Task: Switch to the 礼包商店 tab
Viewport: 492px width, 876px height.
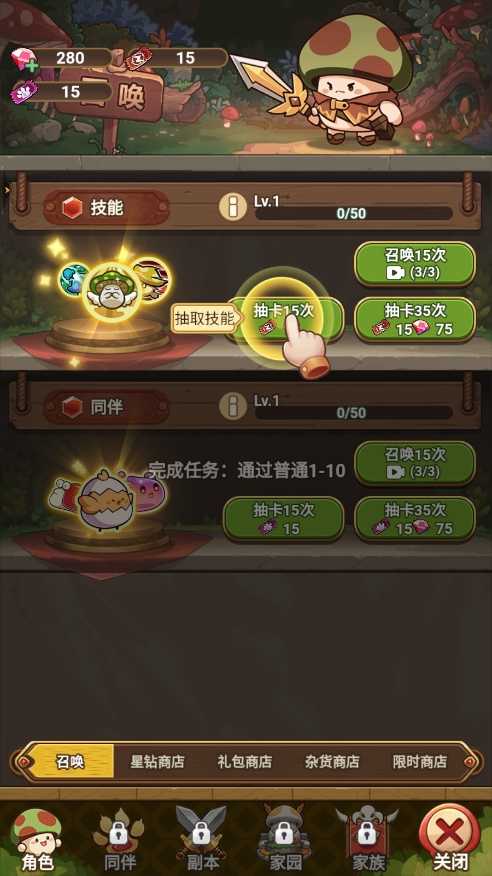Action: tap(245, 761)
